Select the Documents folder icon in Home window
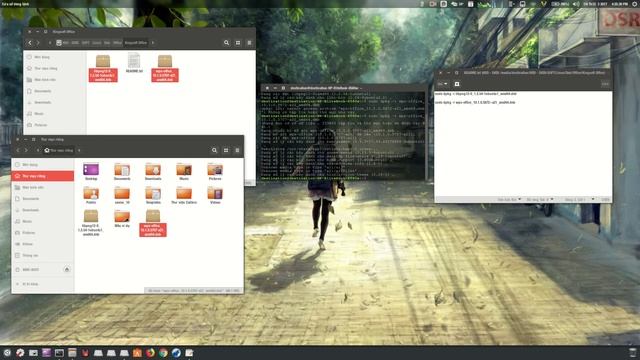This screenshot has width=640, height=360. click(122, 169)
